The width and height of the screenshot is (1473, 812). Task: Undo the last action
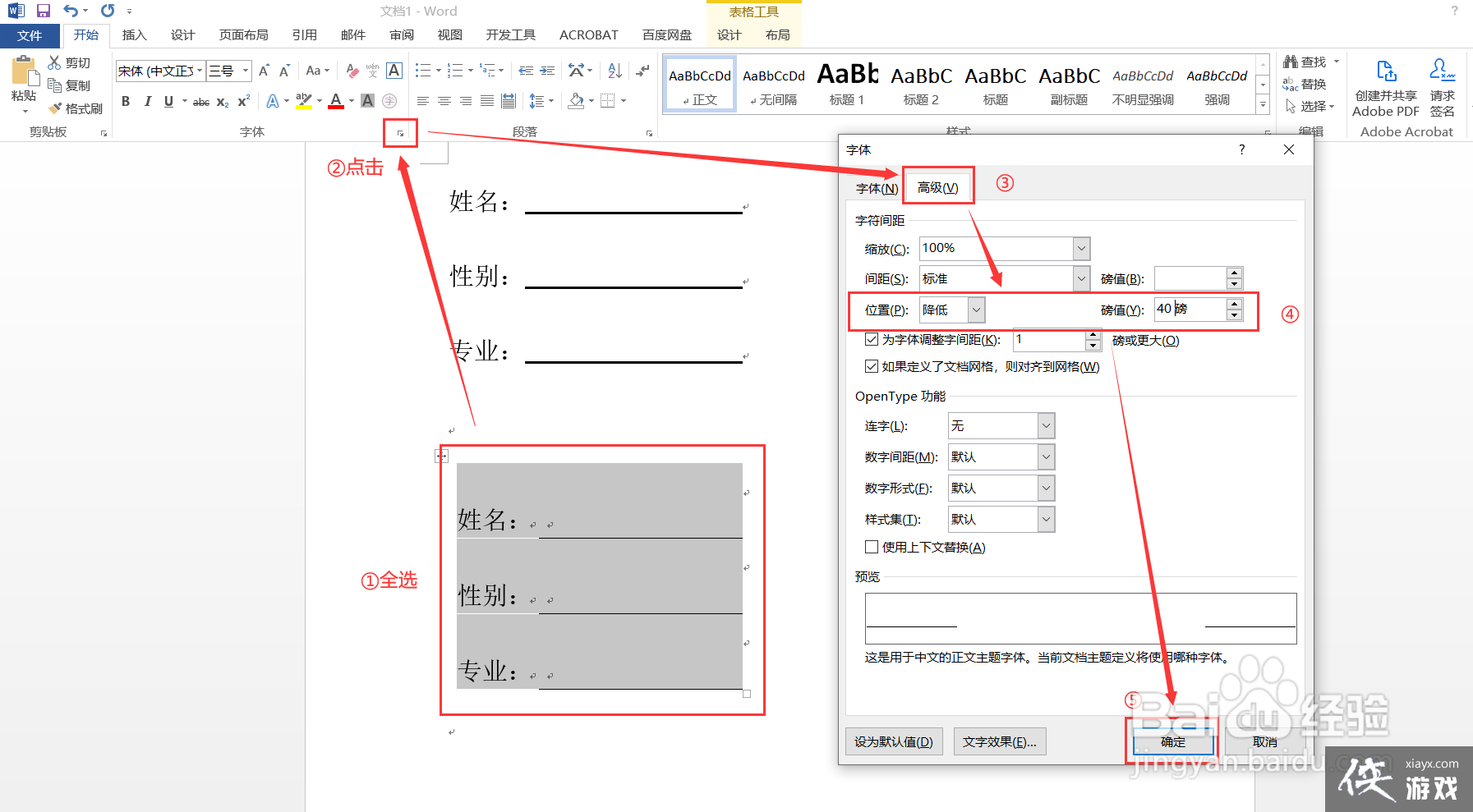71,11
